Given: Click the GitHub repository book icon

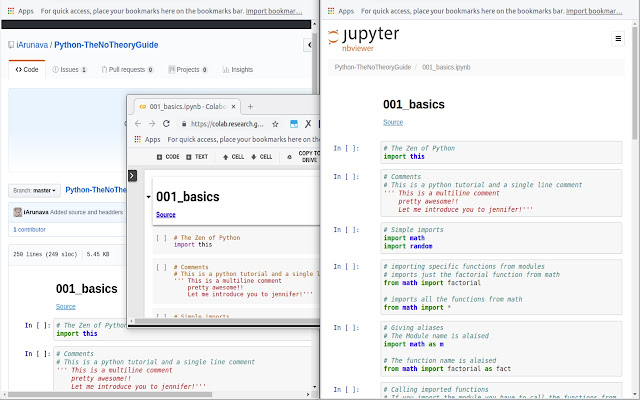Looking at the screenshot, I should [11, 45].
